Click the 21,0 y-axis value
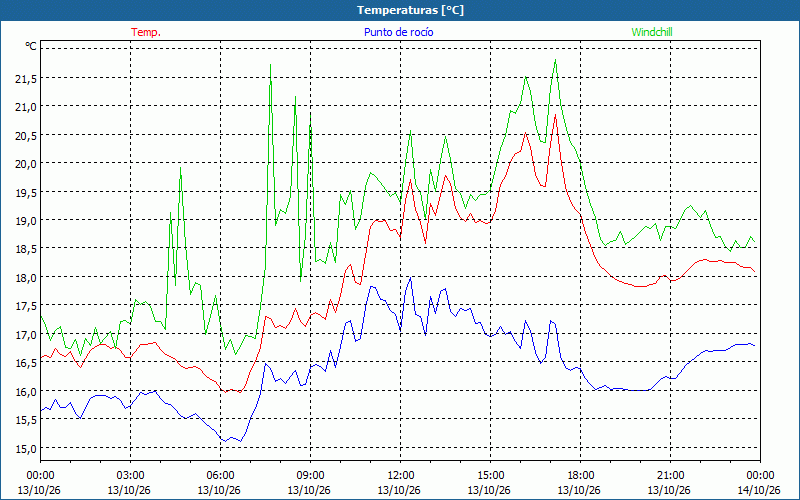The width and height of the screenshot is (800, 500). pyautogui.click(x=26, y=107)
